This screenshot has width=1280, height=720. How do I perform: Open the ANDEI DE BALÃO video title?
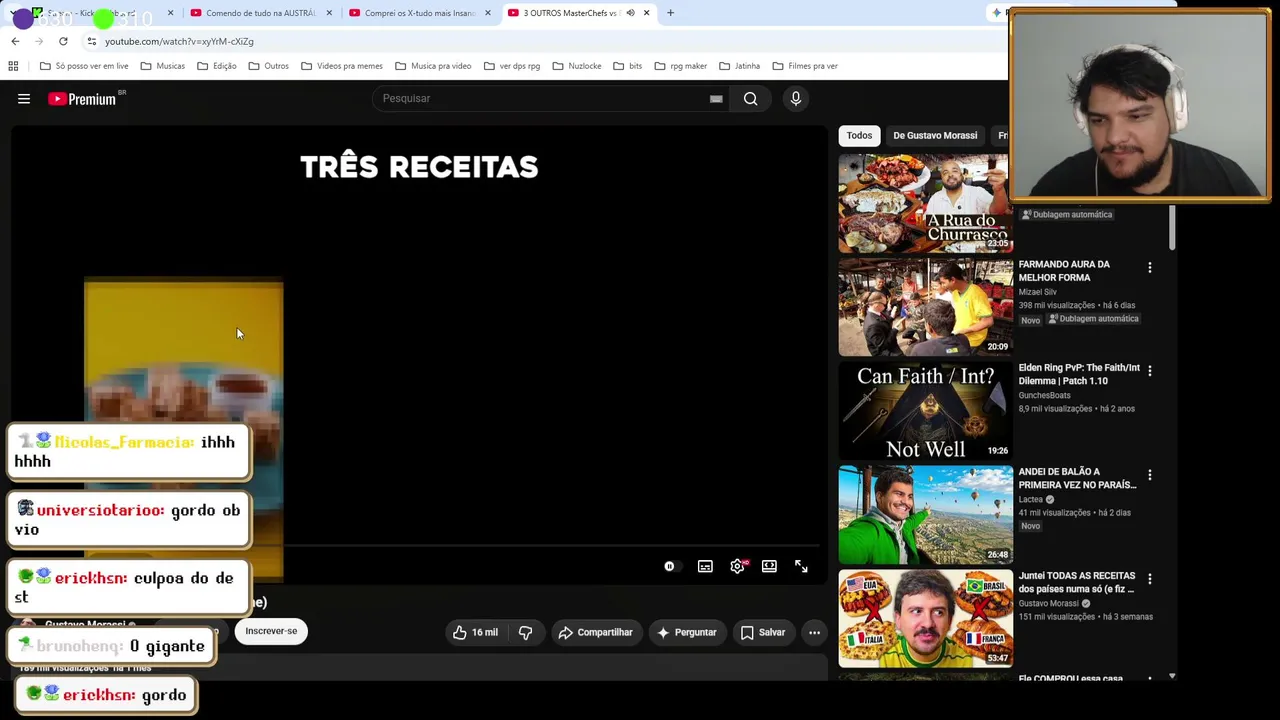coord(1077,478)
